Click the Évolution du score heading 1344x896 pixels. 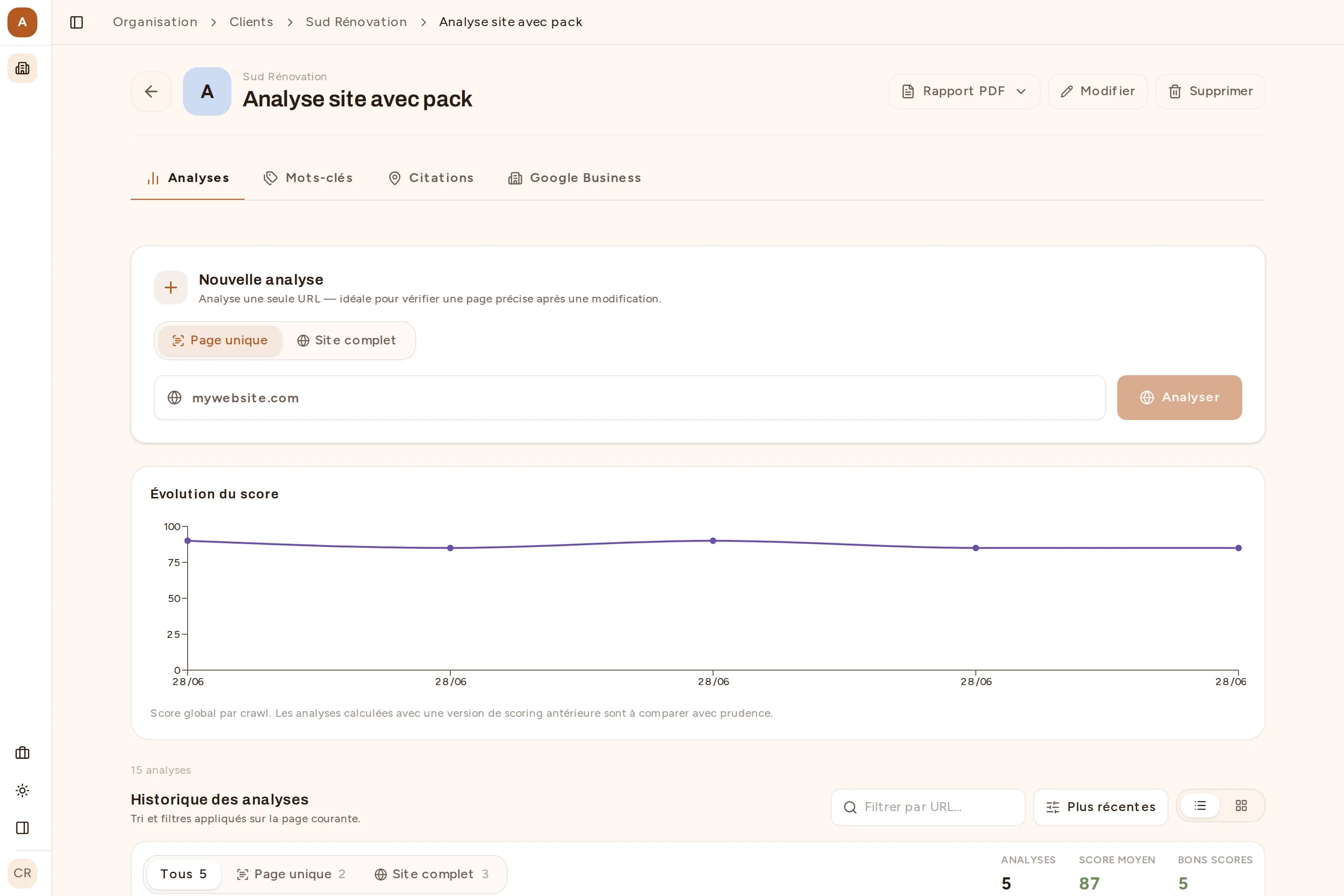(214, 494)
